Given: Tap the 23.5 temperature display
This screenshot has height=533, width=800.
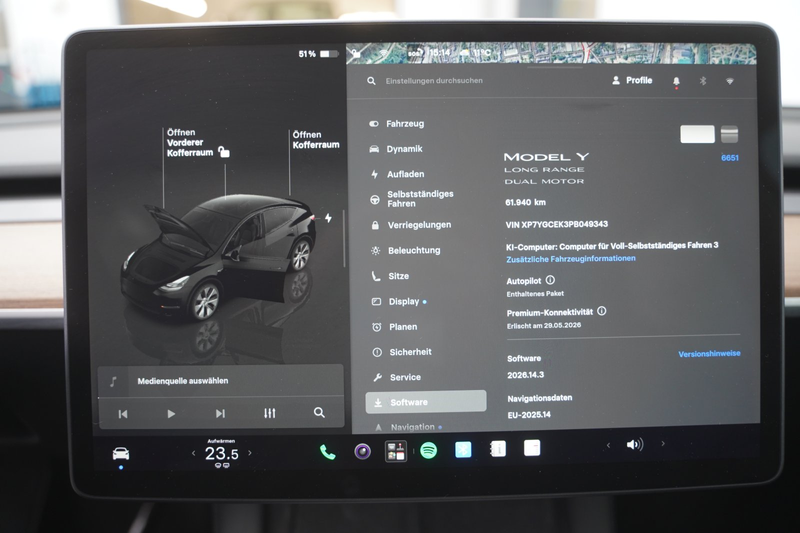Looking at the screenshot, I should click(x=221, y=453).
